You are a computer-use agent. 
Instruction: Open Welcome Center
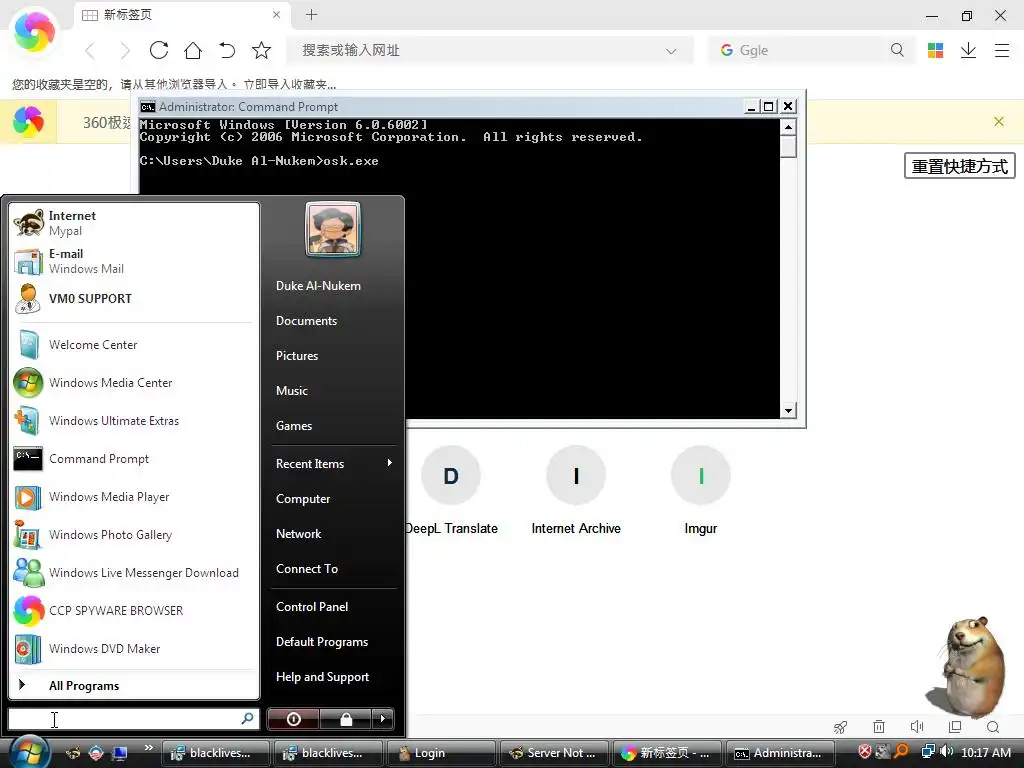click(x=134, y=345)
